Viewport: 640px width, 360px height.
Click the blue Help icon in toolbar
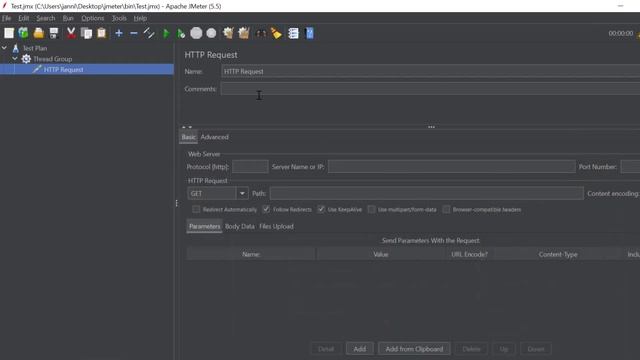click(309, 33)
